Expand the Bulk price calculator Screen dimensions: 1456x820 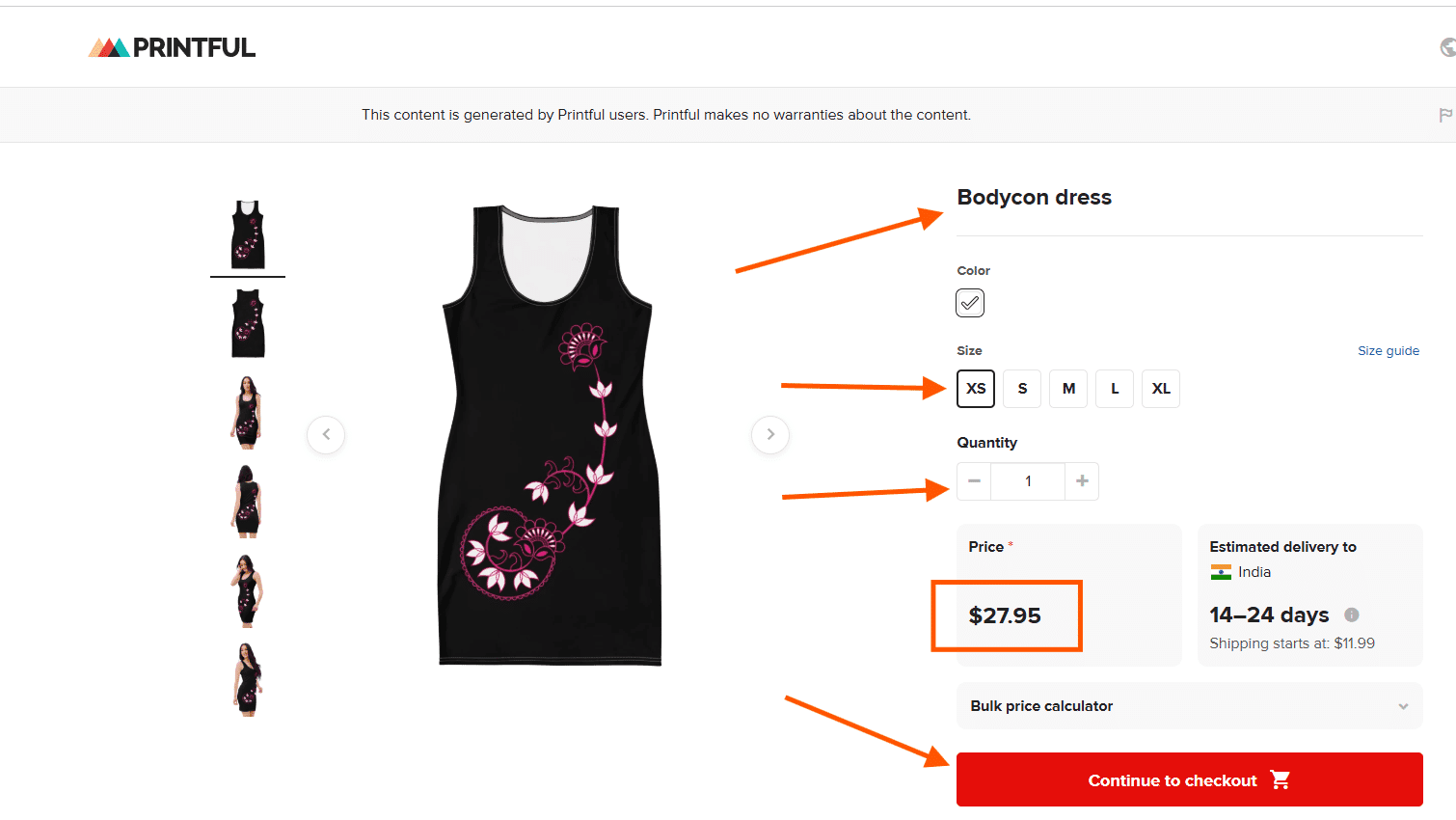(1189, 705)
